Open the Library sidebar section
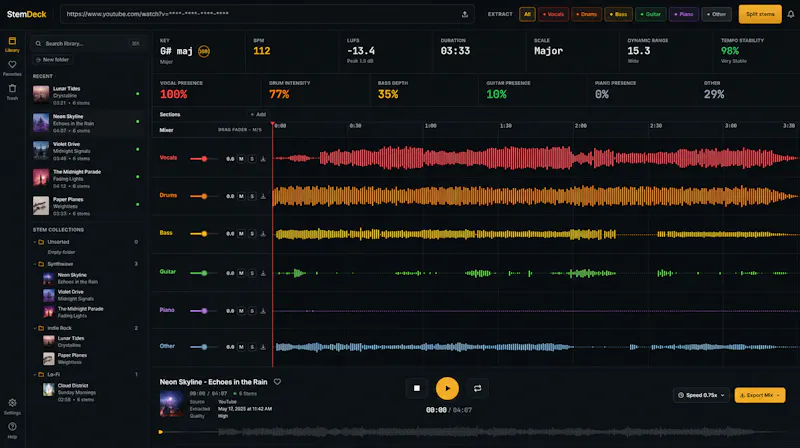The image size is (800, 448). point(12,44)
